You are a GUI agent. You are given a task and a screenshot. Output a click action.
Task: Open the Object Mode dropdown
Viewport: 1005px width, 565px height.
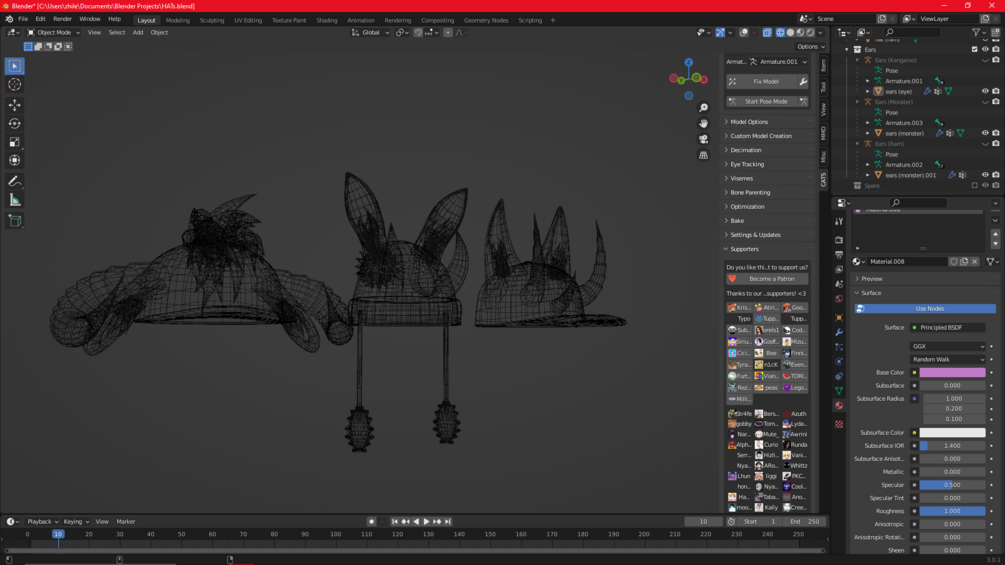(54, 32)
